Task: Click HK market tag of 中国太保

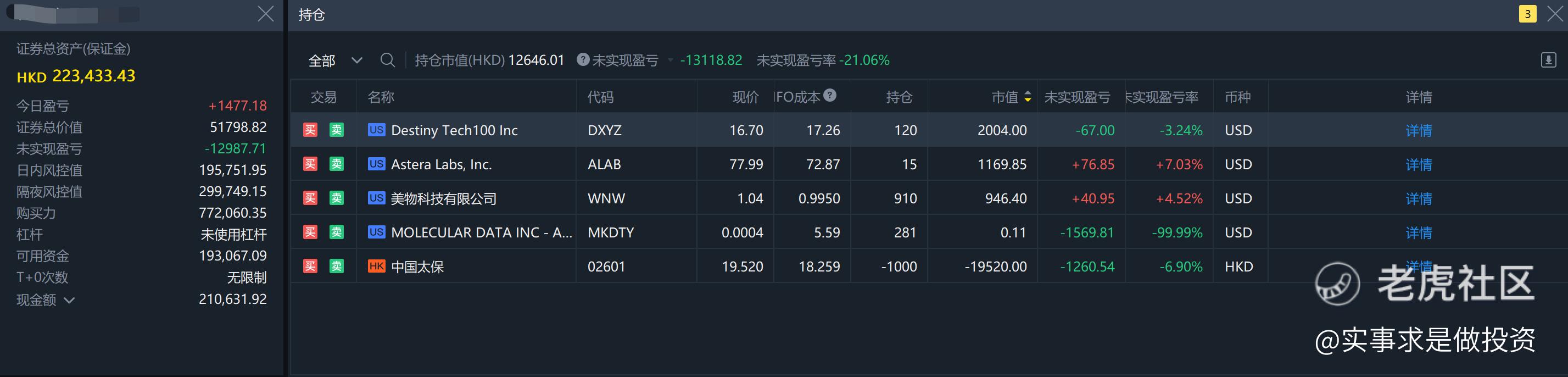Action: [x=376, y=266]
